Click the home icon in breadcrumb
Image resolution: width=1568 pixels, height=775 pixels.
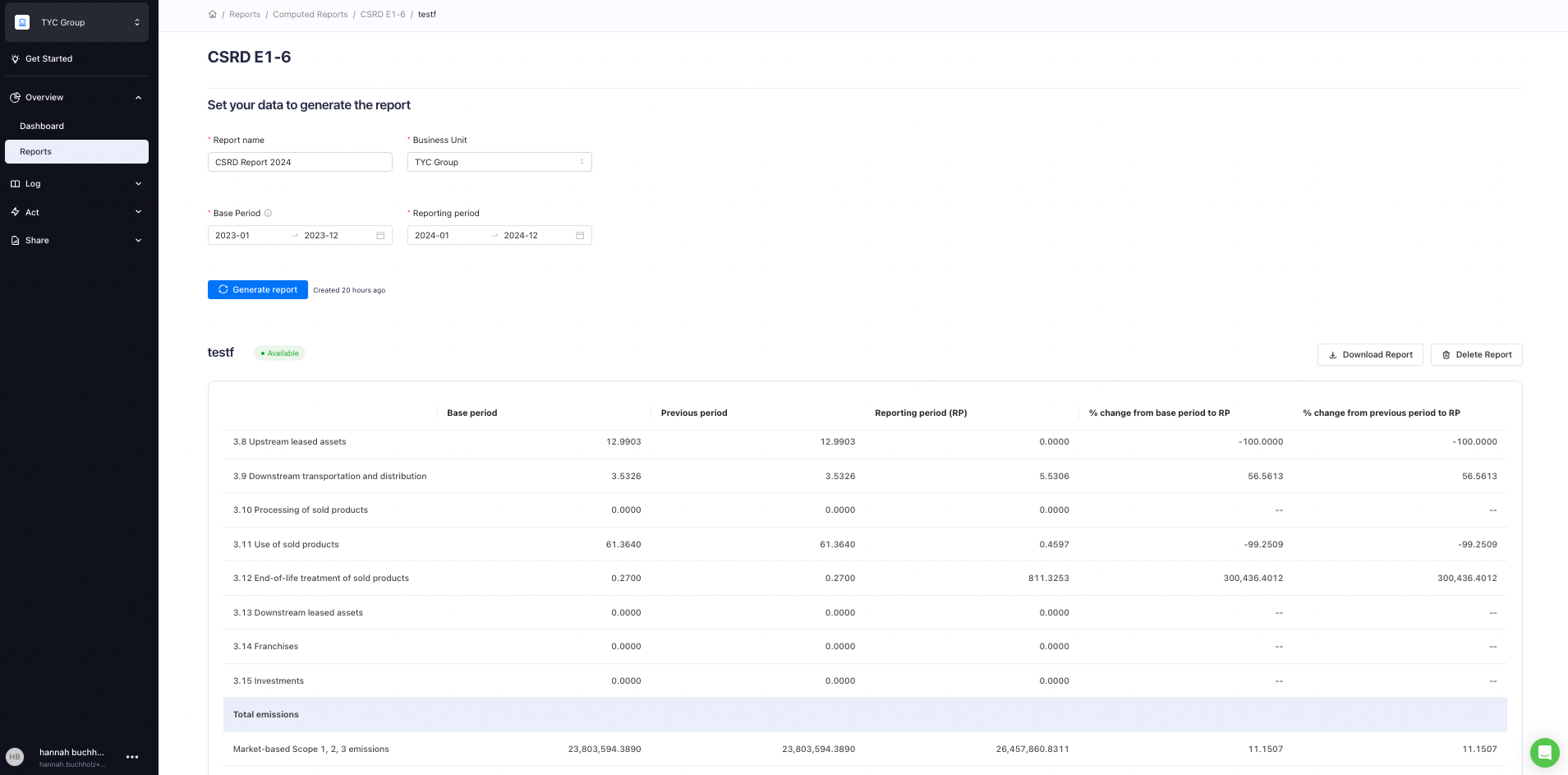213,14
